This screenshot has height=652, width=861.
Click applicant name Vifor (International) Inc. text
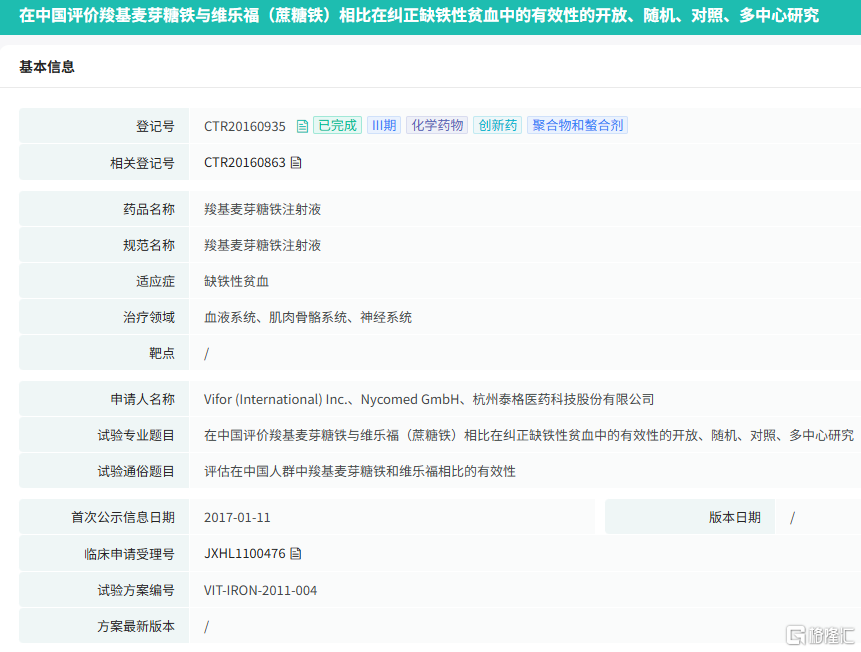[x=275, y=399]
